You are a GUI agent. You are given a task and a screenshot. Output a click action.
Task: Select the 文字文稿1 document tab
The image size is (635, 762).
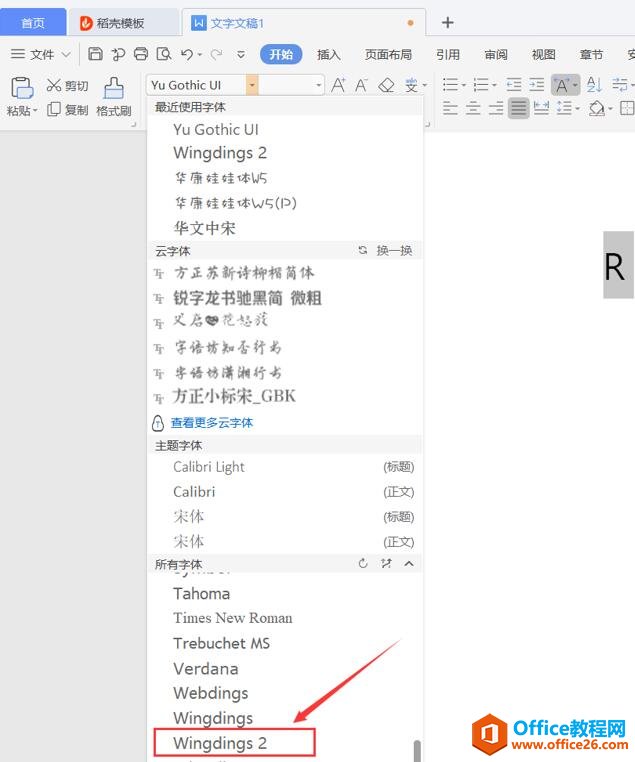[304, 22]
